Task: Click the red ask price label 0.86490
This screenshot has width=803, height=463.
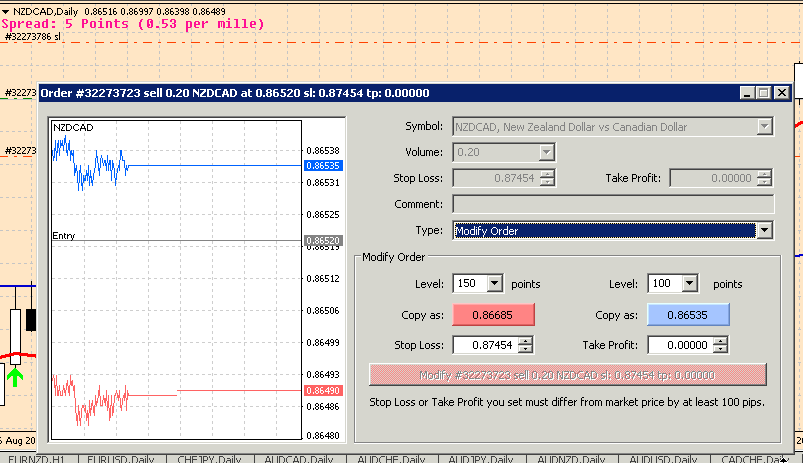Action: pyautogui.click(x=323, y=390)
